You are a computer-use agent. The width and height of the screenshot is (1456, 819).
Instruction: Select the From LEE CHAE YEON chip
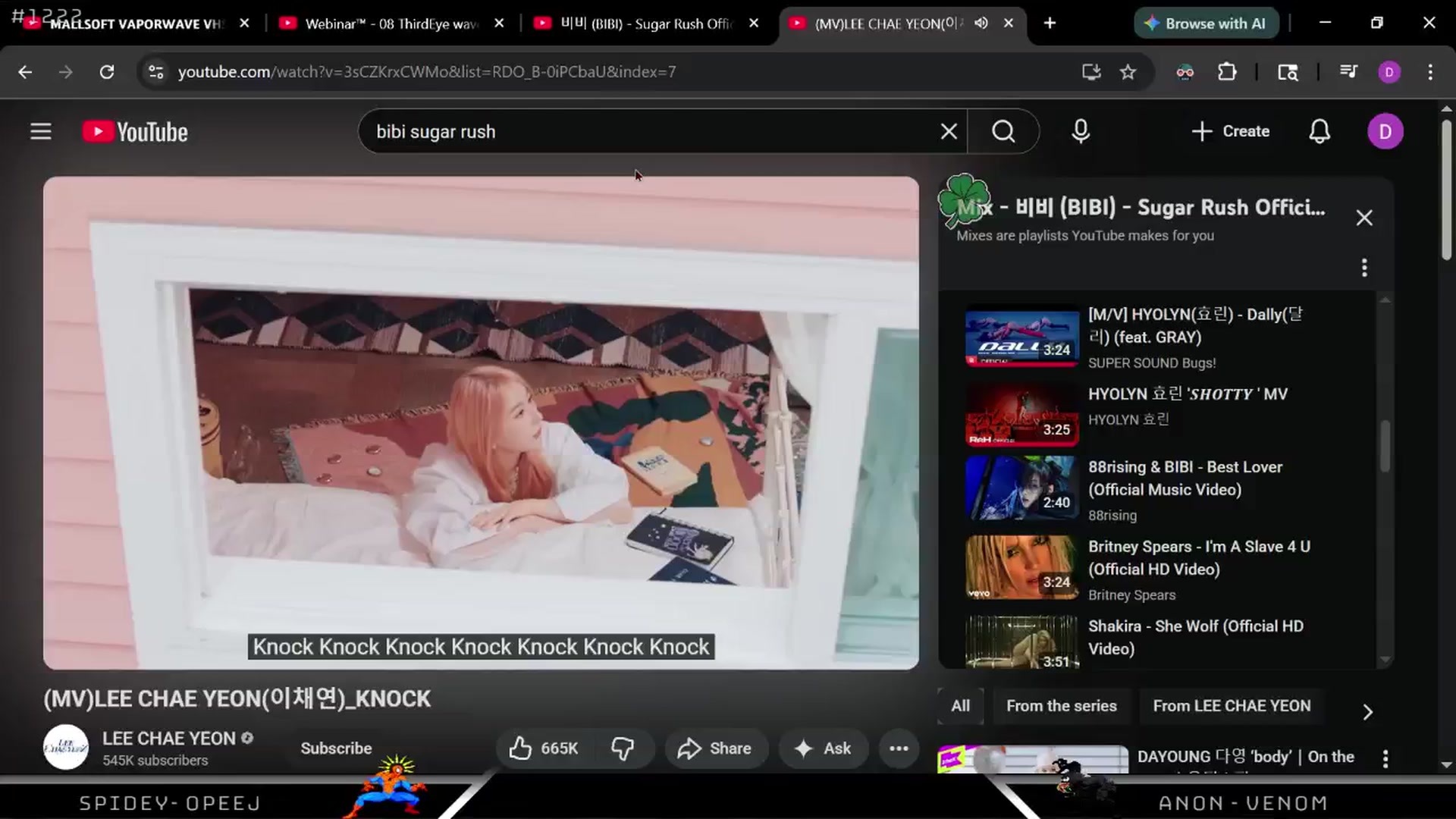pos(1232,706)
